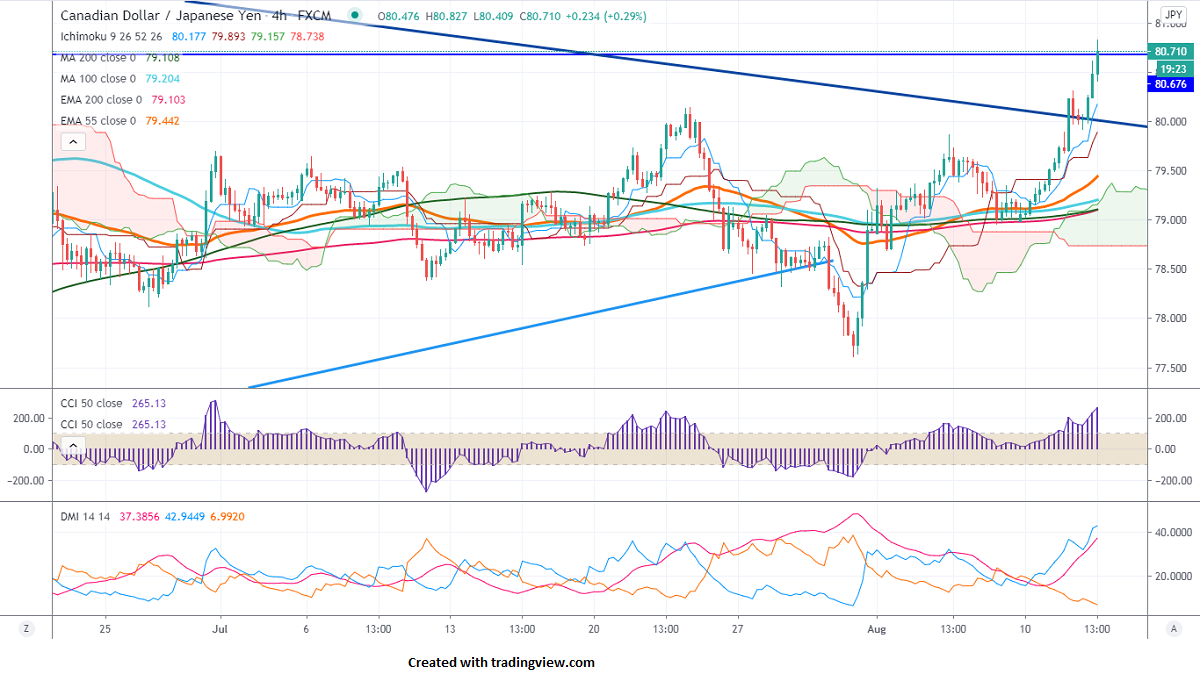1204x674 pixels.
Task: Click the MA 100 value 79.204
Action: coord(162,78)
